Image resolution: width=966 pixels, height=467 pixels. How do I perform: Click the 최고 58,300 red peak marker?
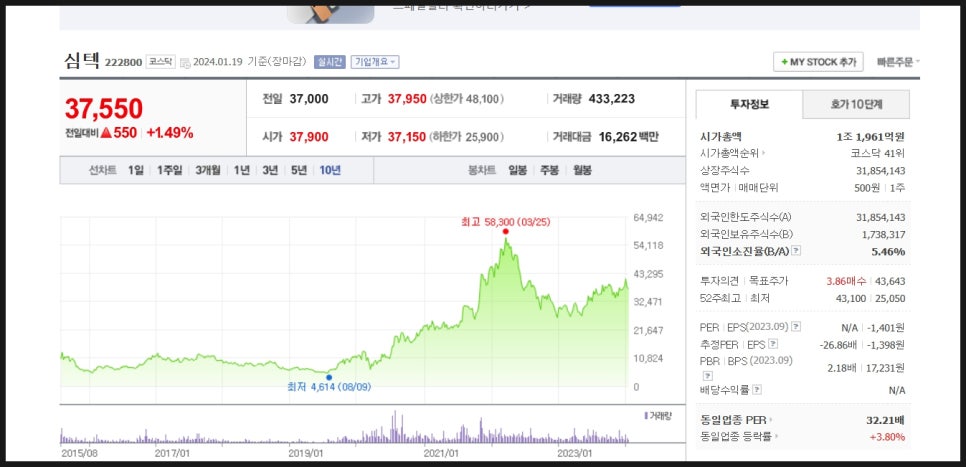pyautogui.click(x=505, y=232)
